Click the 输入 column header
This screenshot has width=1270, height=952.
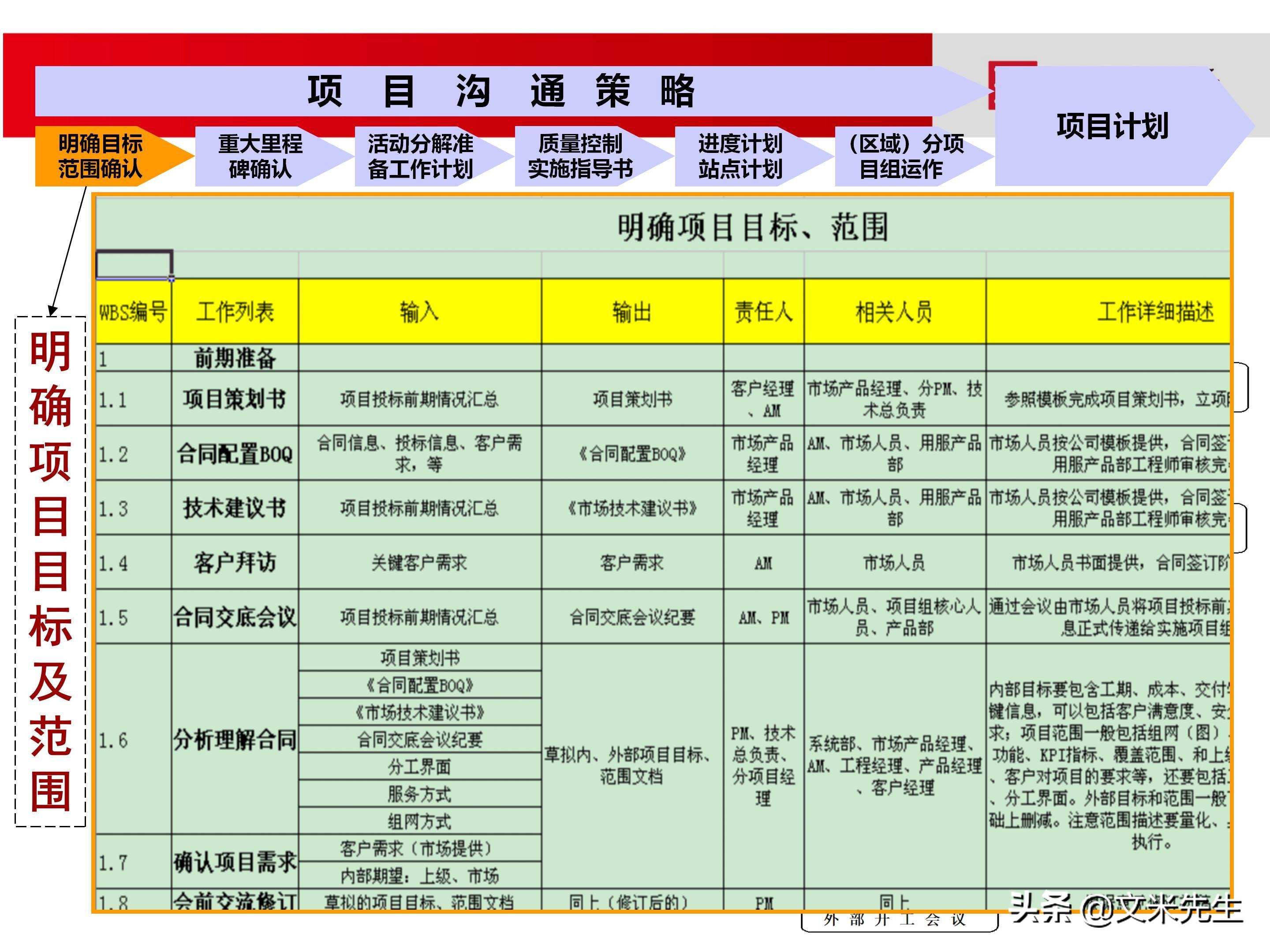pos(420,312)
